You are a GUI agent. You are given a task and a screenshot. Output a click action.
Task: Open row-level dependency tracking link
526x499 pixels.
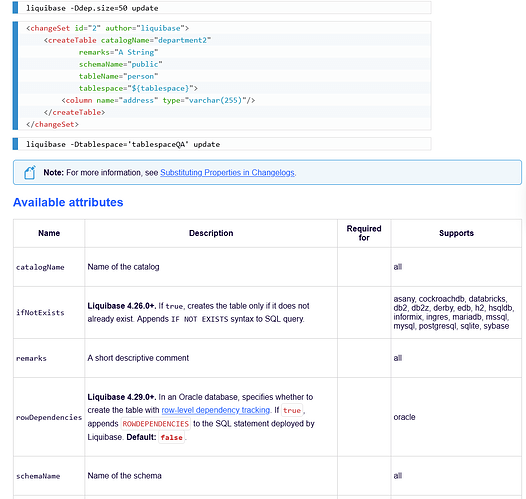[x=216, y=410]
